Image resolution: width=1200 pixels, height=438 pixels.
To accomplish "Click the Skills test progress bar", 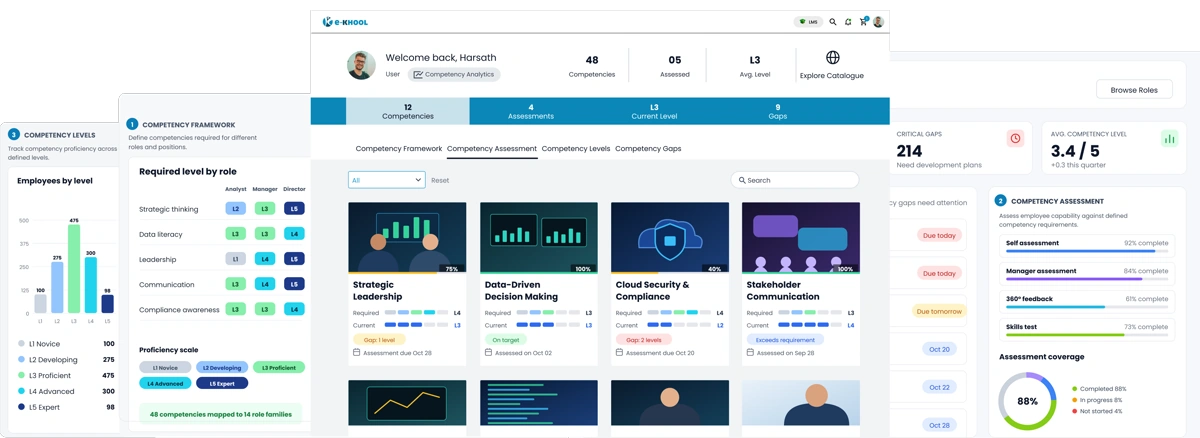I will [x=1086, y=335].
